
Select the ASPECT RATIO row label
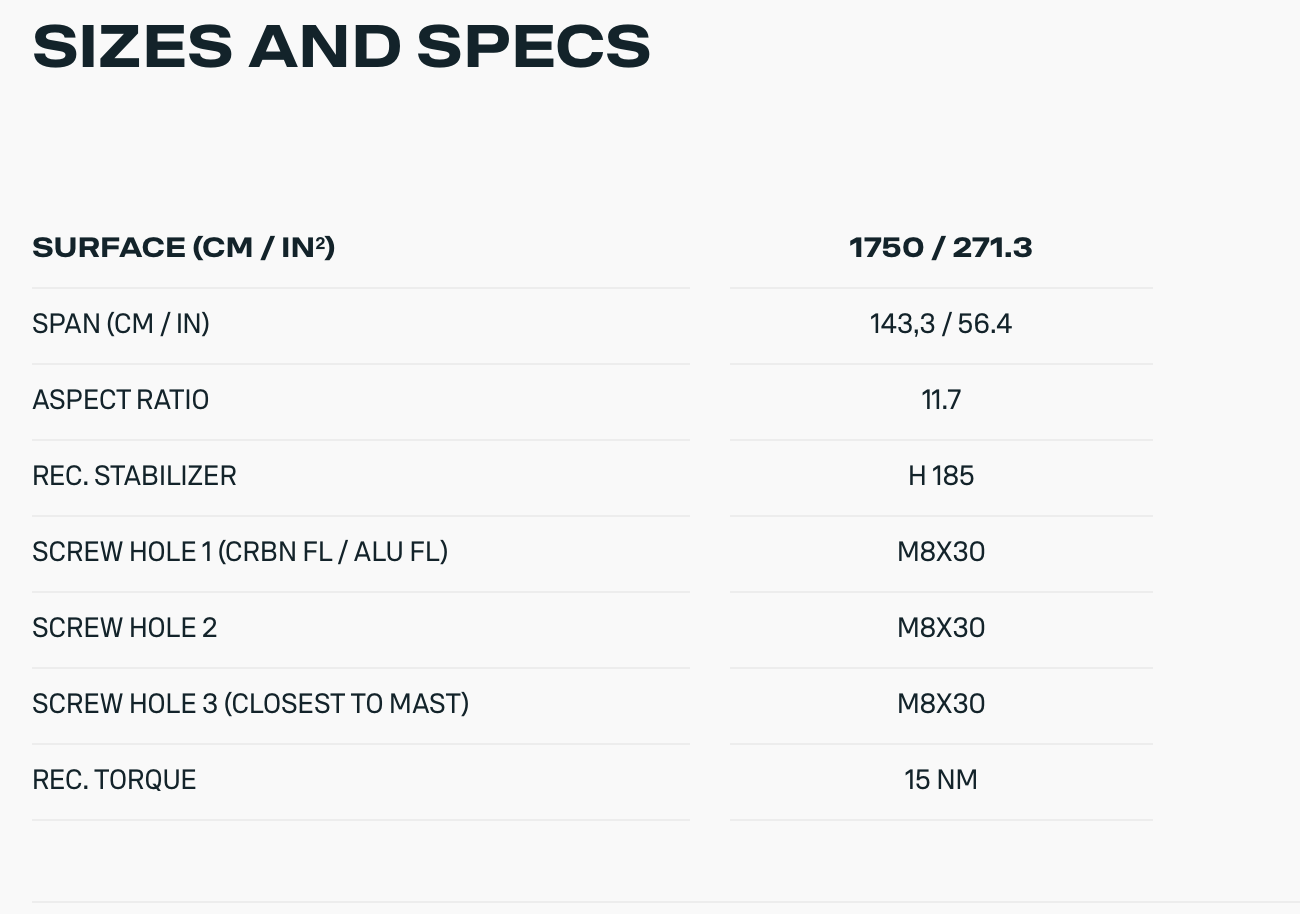(121, 400)
